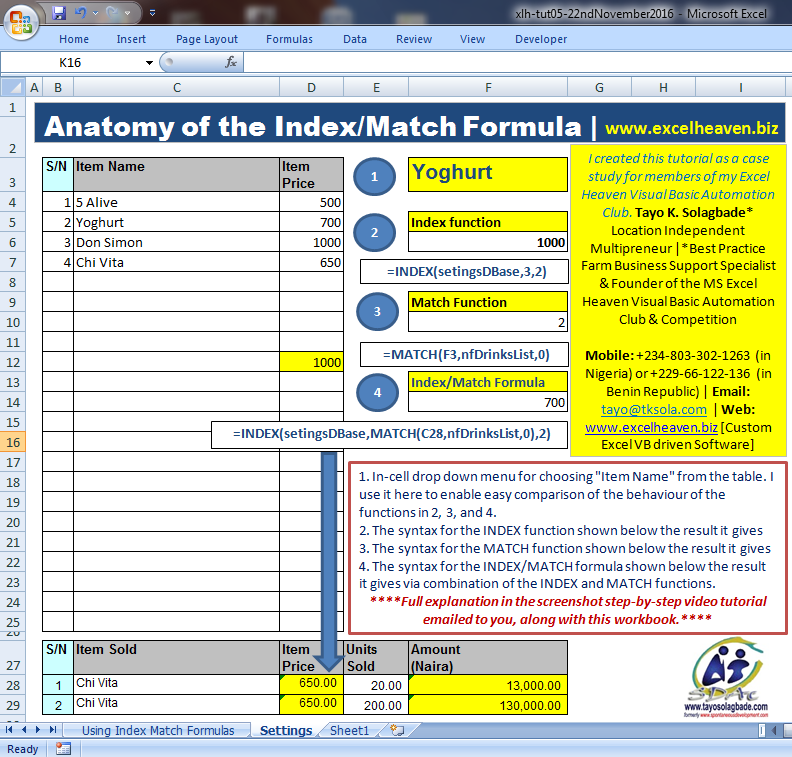Expand the Name Box dropdown arrow
The image size is (792, 757).
coord(149,63)
